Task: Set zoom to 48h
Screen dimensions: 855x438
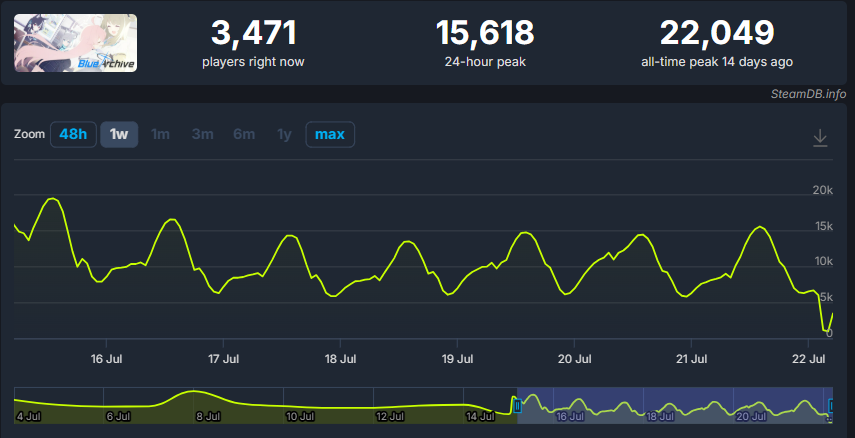Action: pyautogui.click(x=73, y=134)
